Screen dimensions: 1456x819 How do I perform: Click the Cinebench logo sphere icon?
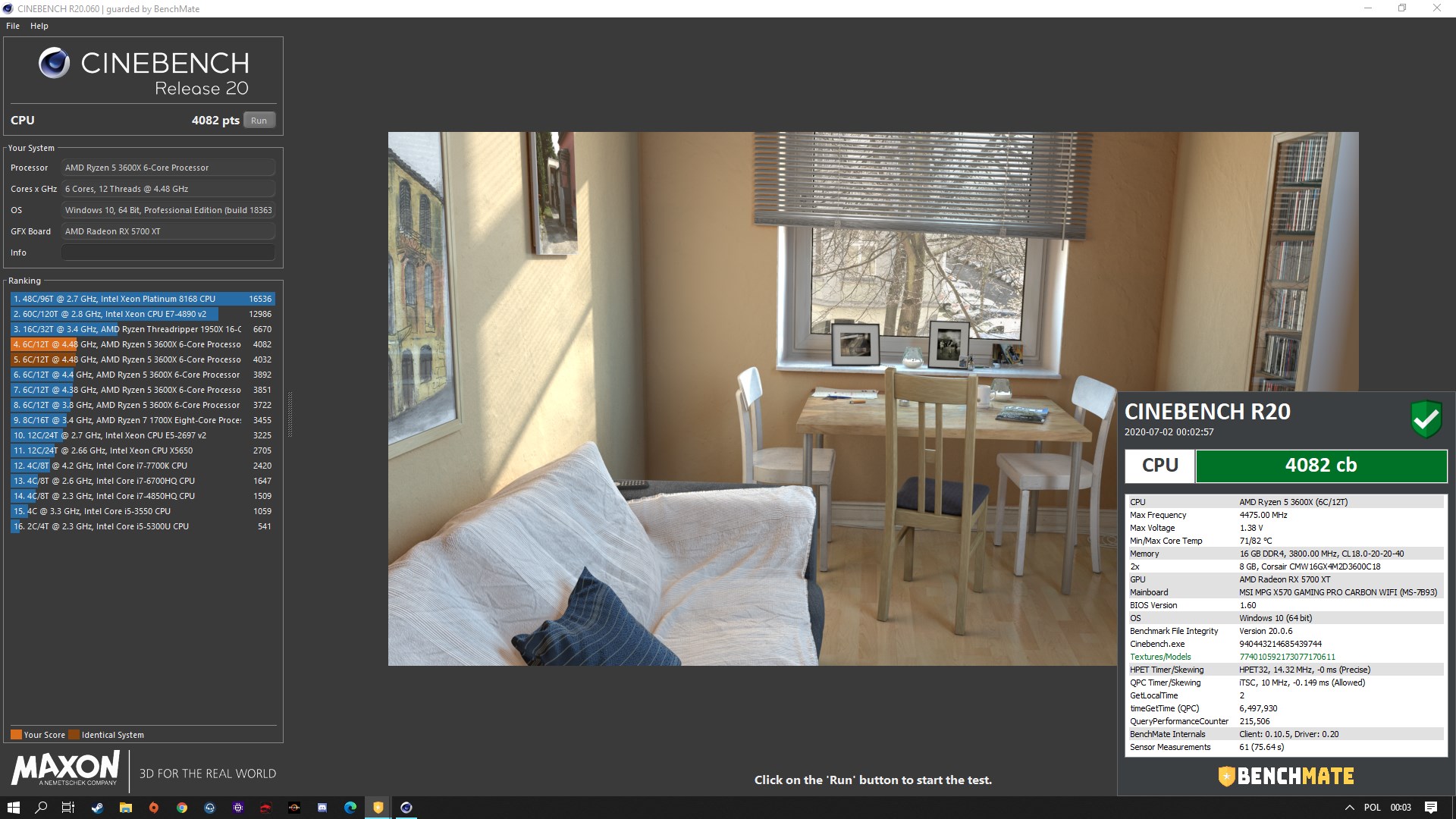(x=54, y=63)
